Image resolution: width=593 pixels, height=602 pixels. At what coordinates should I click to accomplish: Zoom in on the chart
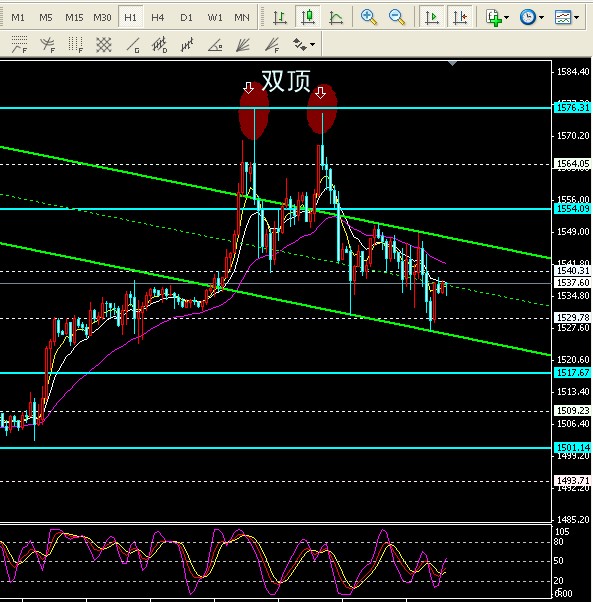[368, 17]
